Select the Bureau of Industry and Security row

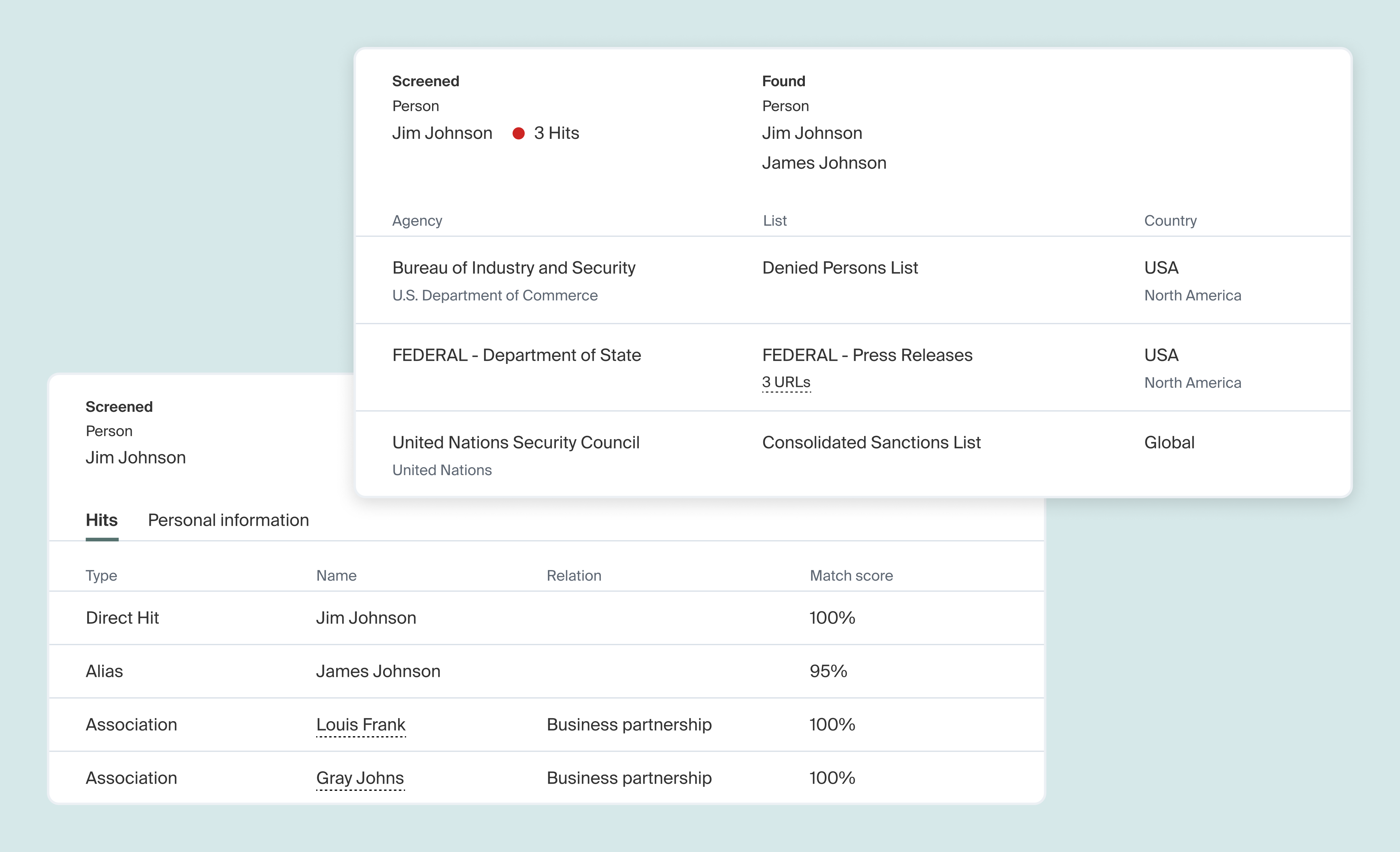point(514,268)
